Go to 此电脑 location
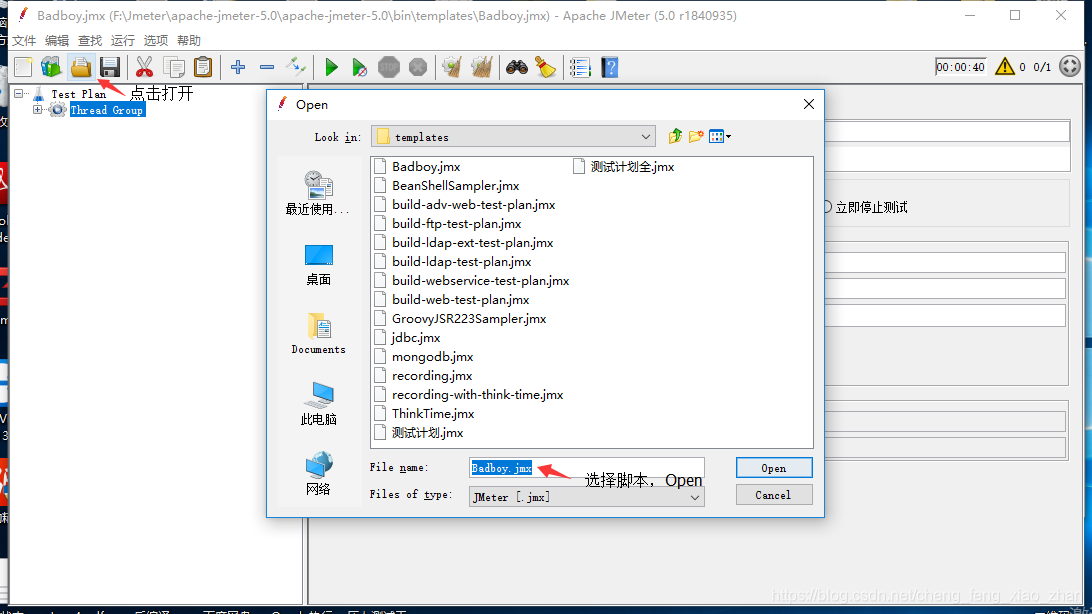The image size is (1092, 614). pos(318,404)
